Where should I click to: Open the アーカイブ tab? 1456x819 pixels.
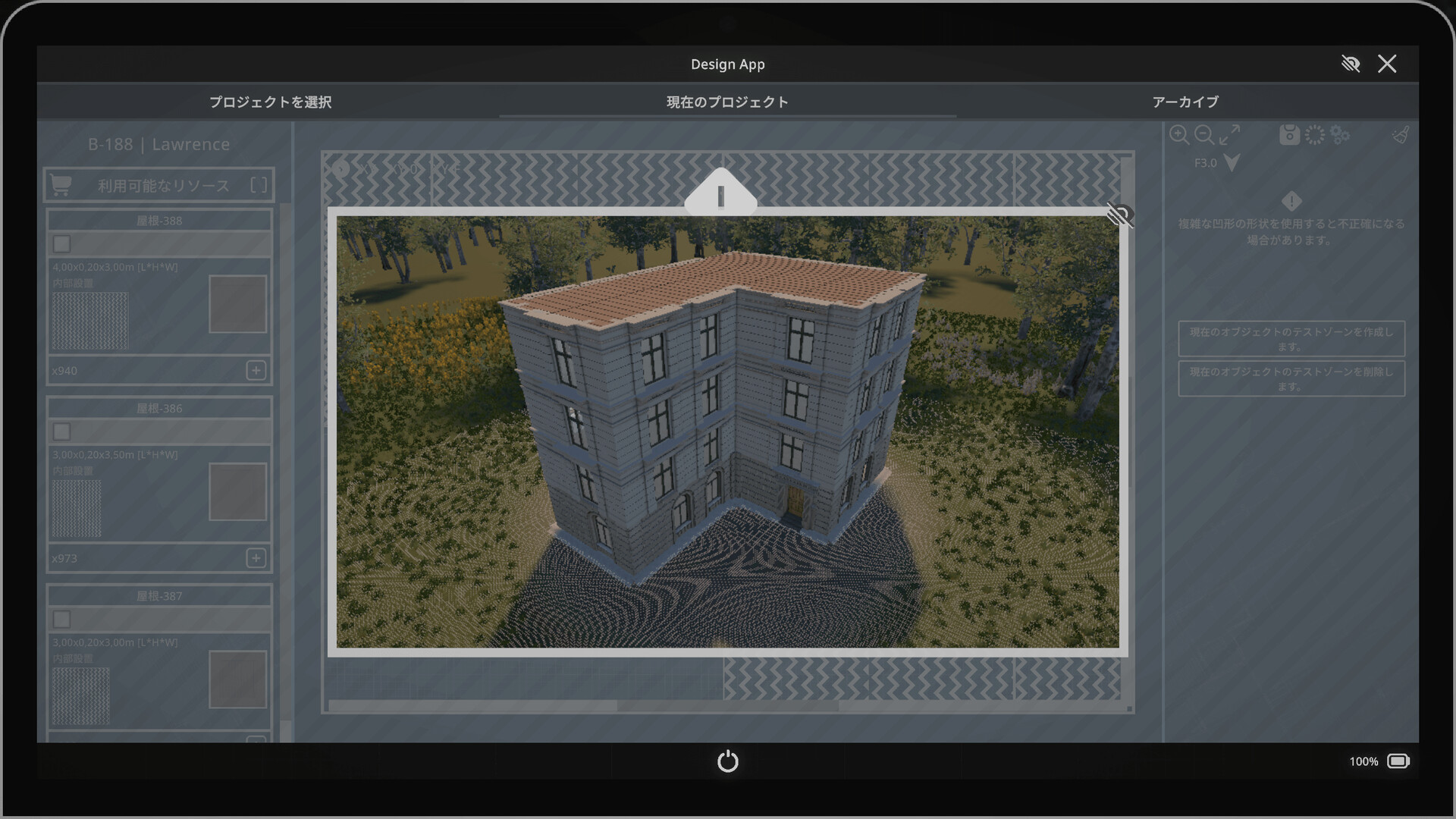(x=1185, y=102)
